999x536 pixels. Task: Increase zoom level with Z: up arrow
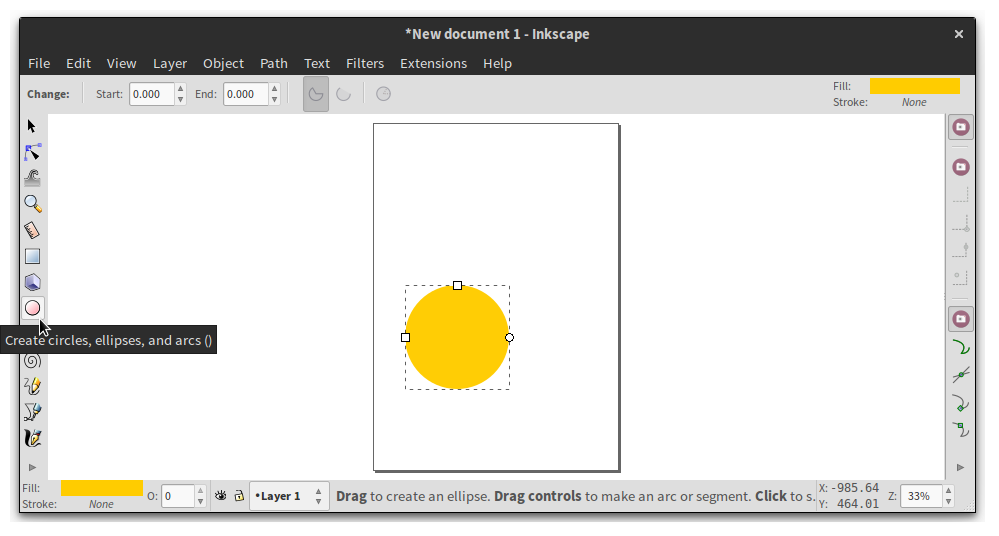(948, 491)
